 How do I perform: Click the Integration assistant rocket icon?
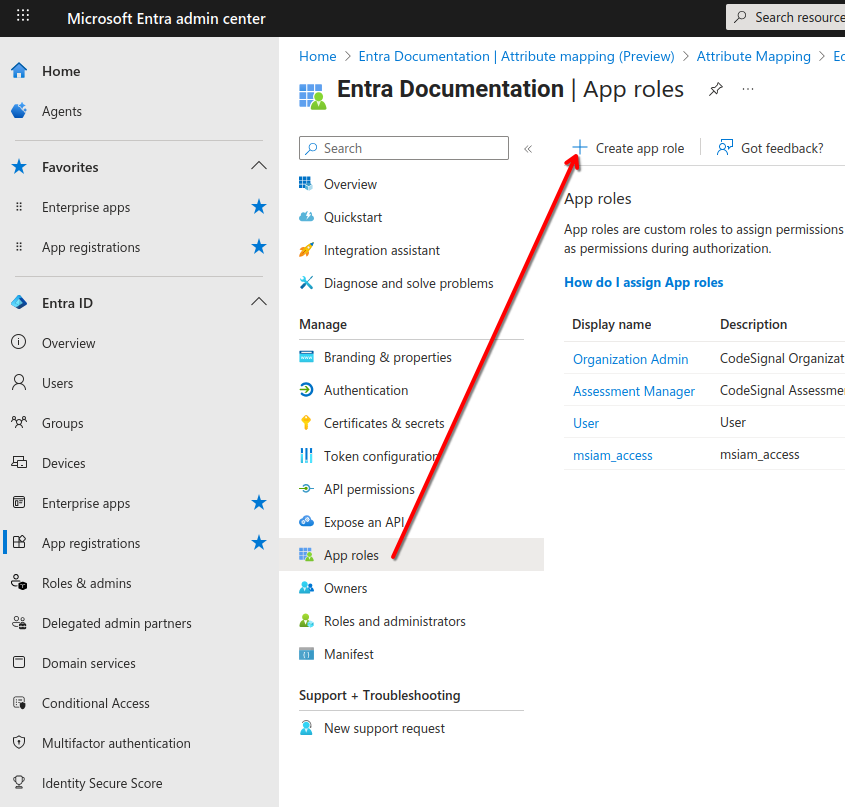pyautogui.click(x=306, y=250)
